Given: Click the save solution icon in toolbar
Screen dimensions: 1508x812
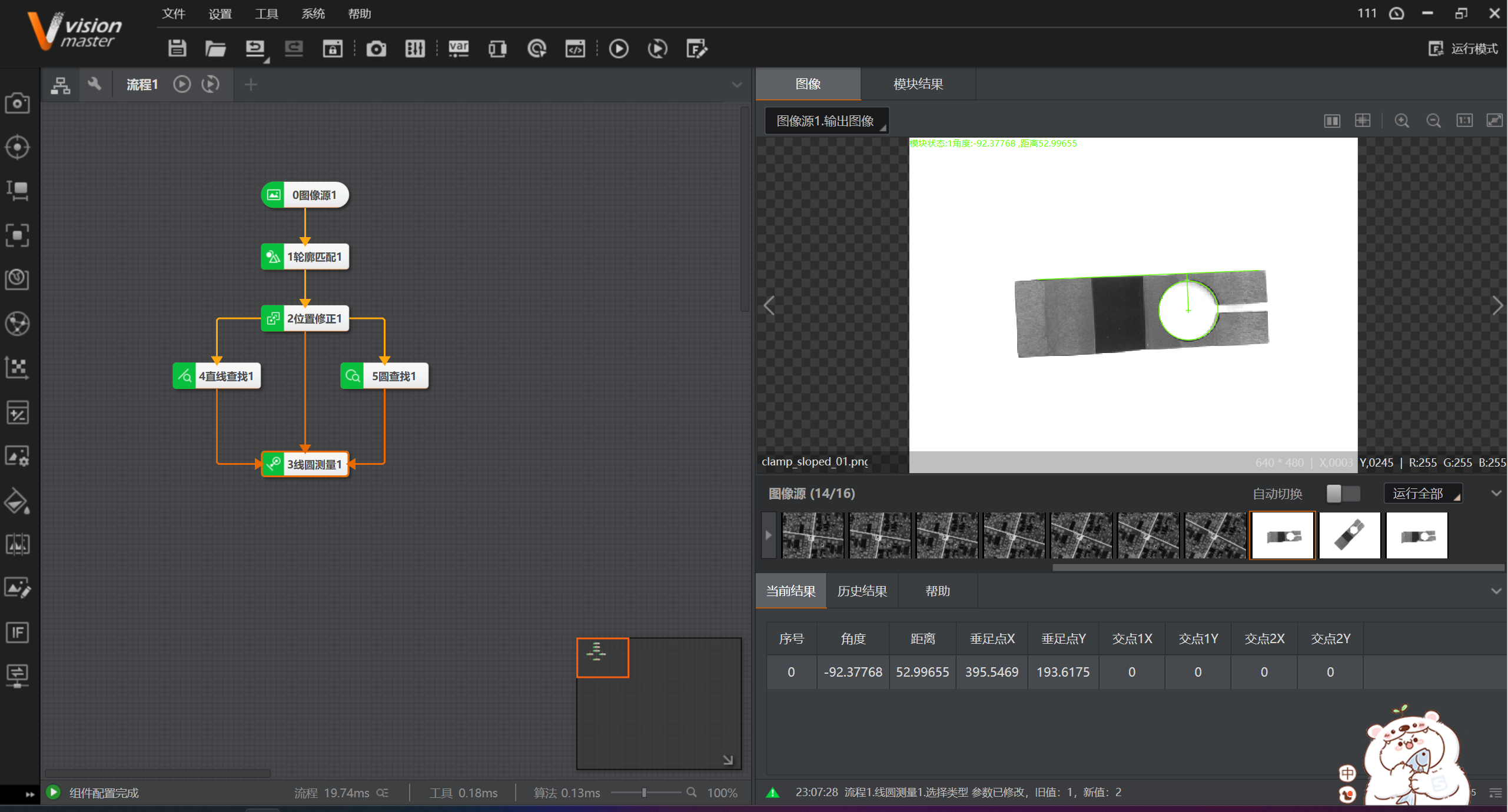Looking at the screenshot, I should point(177,48).
